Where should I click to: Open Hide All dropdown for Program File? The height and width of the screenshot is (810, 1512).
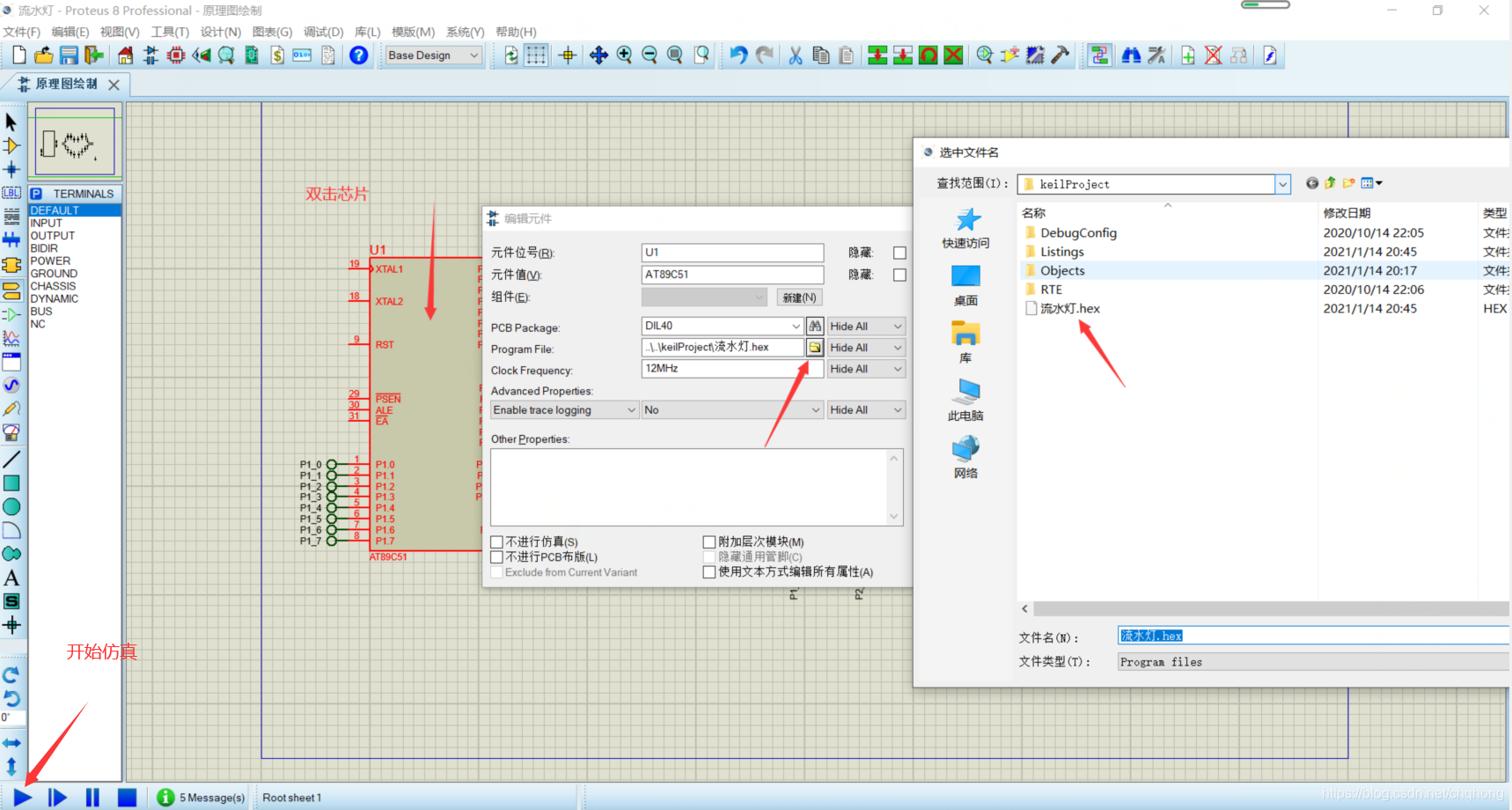(x=866, y=348)
